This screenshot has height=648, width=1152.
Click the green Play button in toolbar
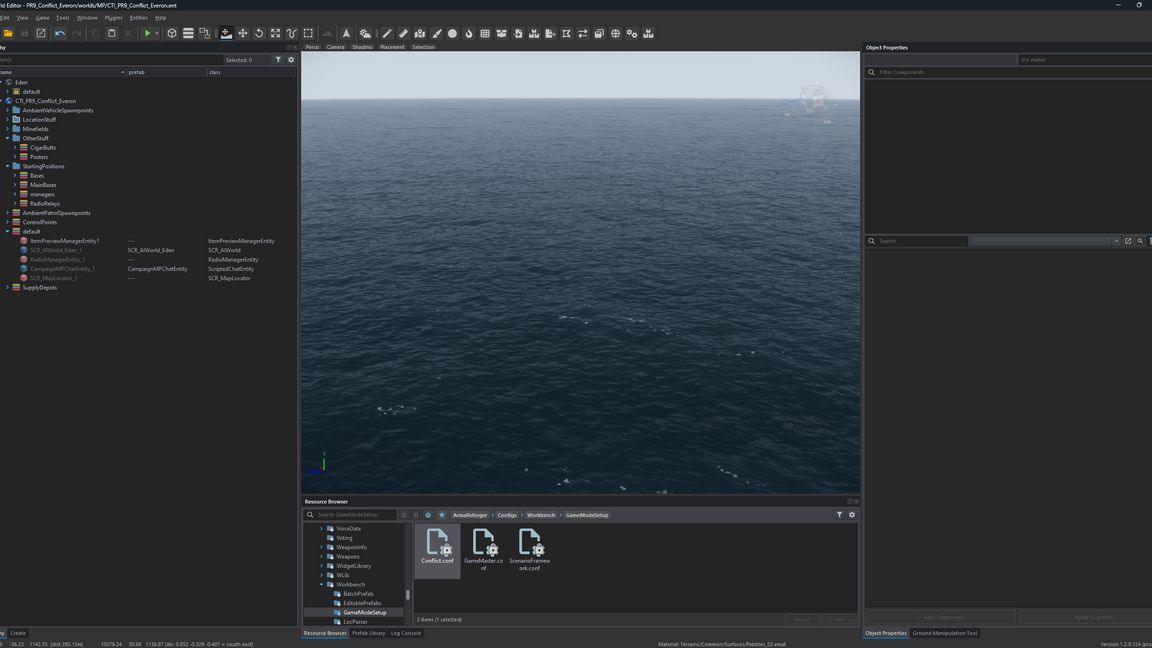[x=148, y=33]
